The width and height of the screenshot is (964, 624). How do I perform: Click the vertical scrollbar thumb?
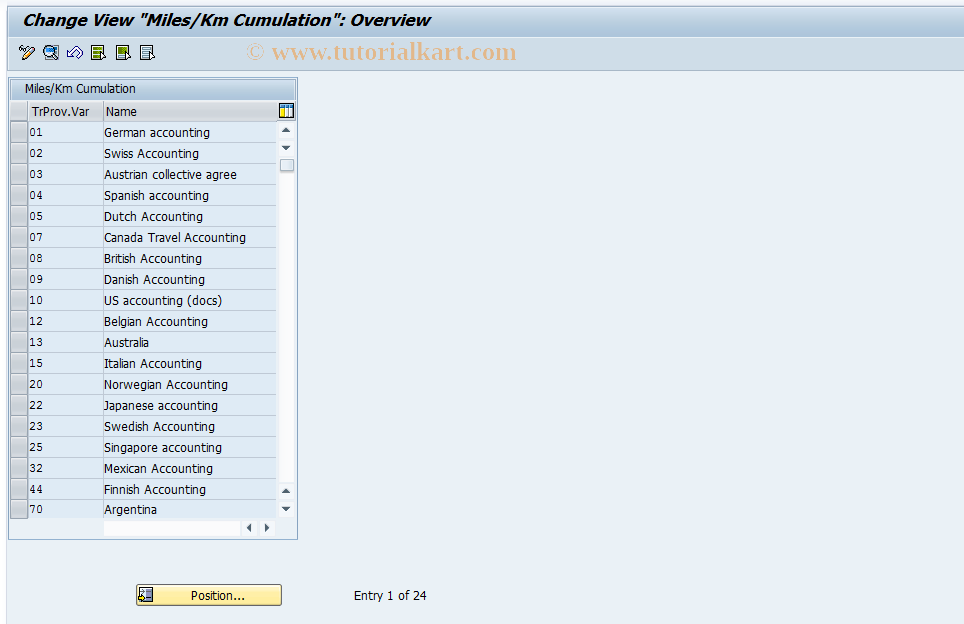coord(286,165)
